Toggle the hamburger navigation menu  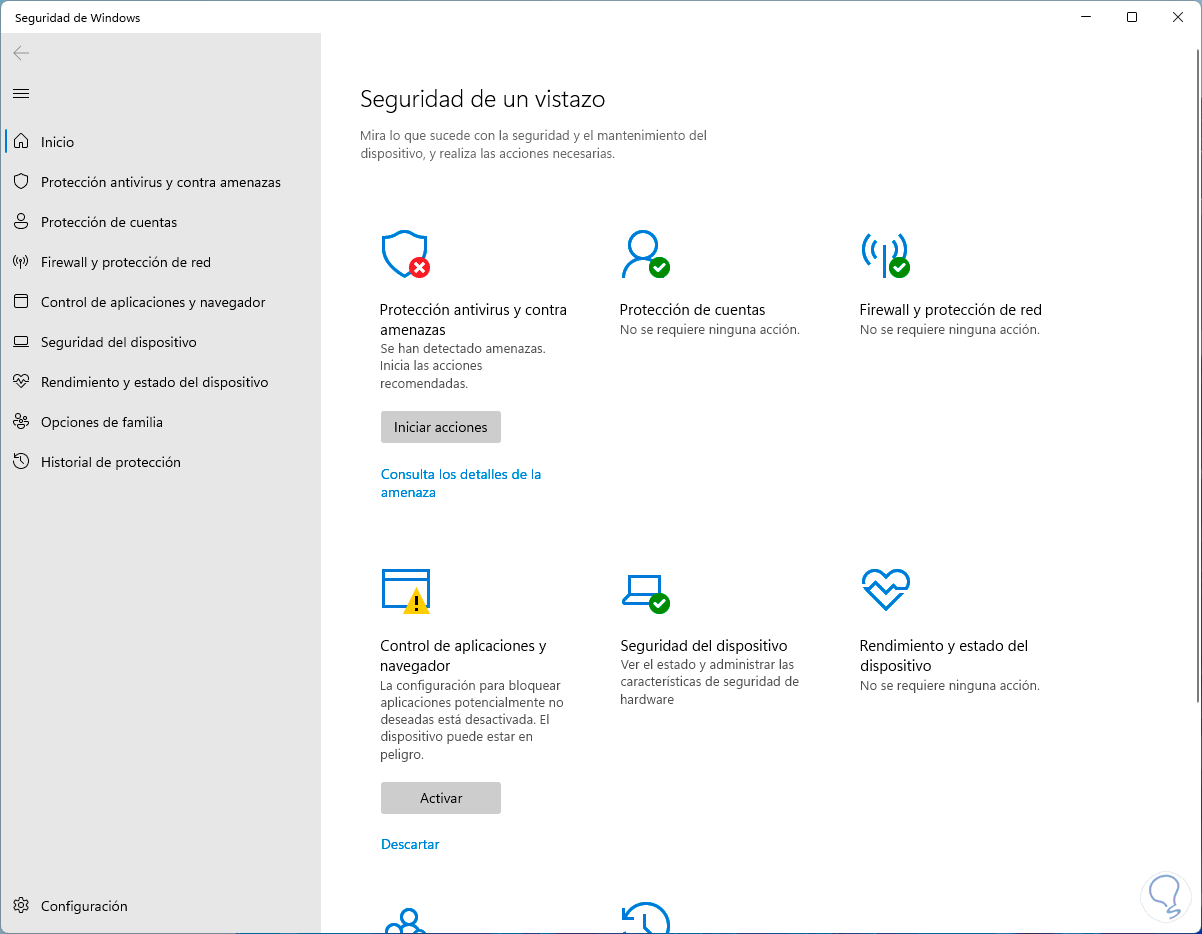21,93
